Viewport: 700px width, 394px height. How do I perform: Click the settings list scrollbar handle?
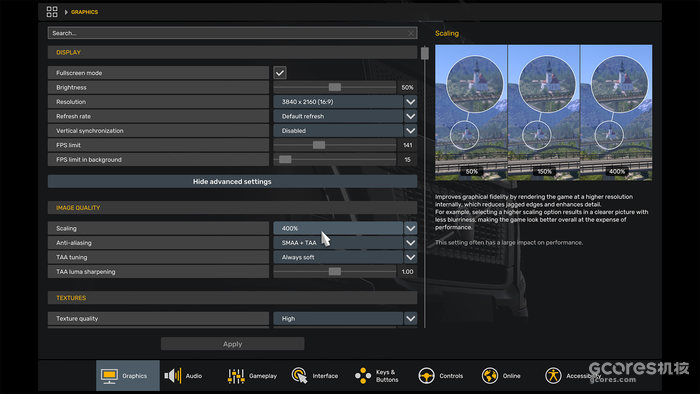coord(425,54)
